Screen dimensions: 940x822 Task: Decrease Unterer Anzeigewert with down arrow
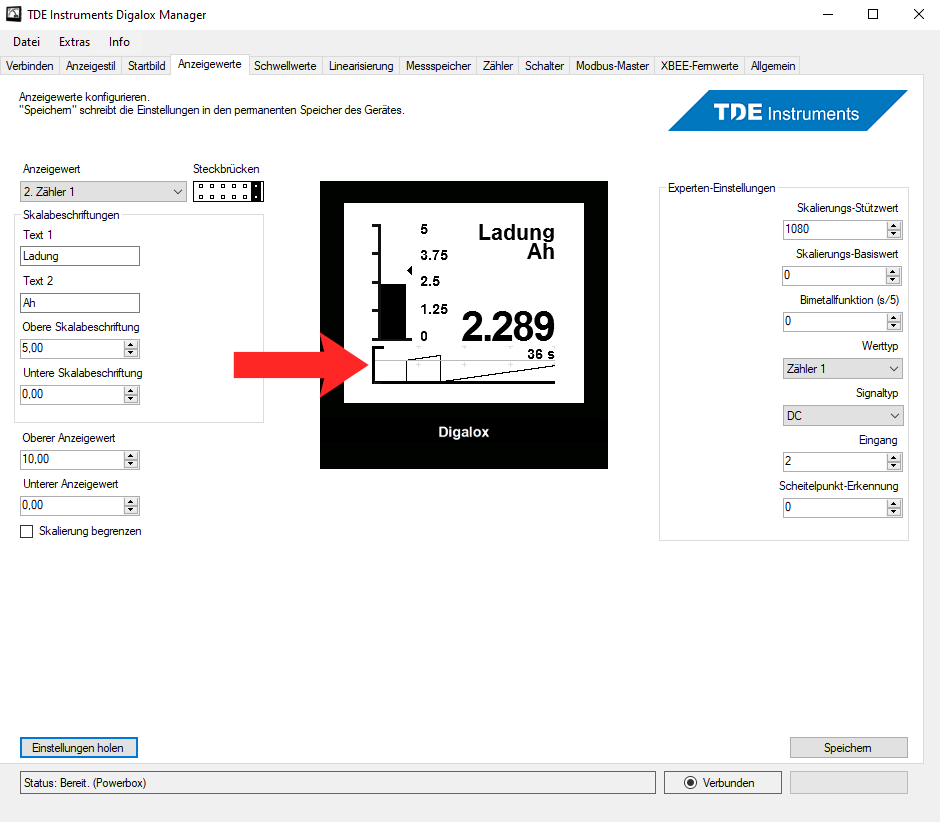click(x=131, y=510)
